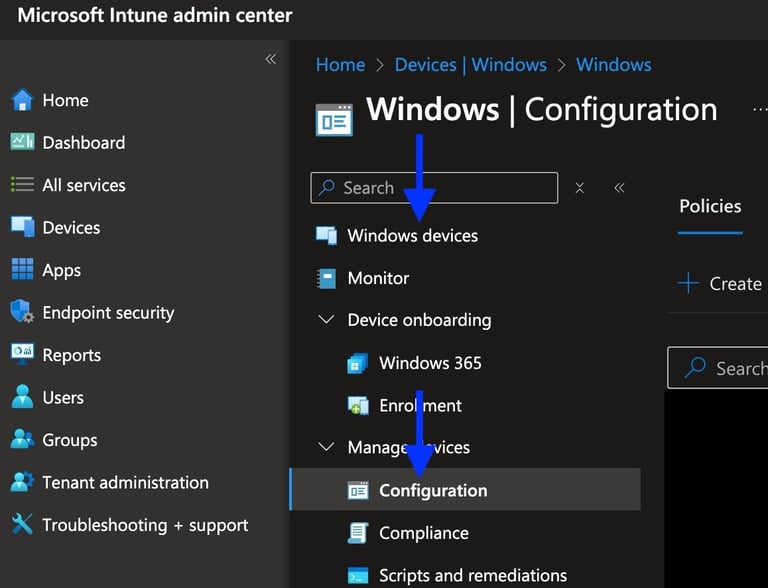Open All services in the sidebar
The width and height of the screenshot is (768, 588).
(84, 185)
